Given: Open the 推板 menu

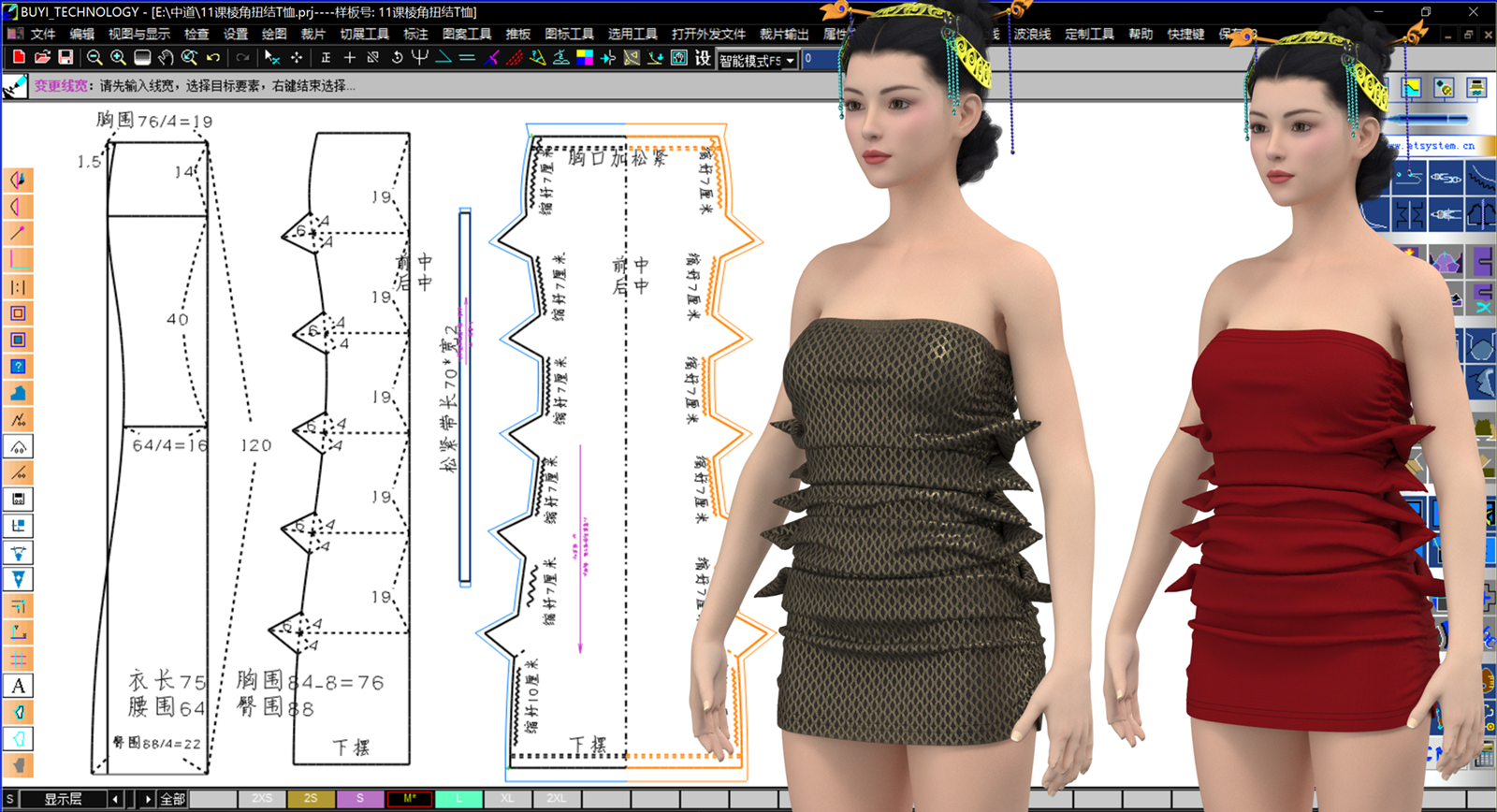Looking at the screenshot, I should [x=518, y=34].
